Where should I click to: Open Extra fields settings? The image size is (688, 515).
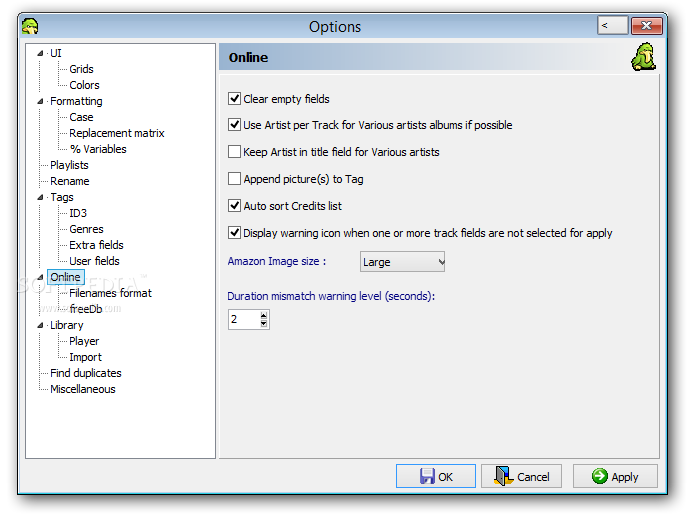tap(97, 245)
